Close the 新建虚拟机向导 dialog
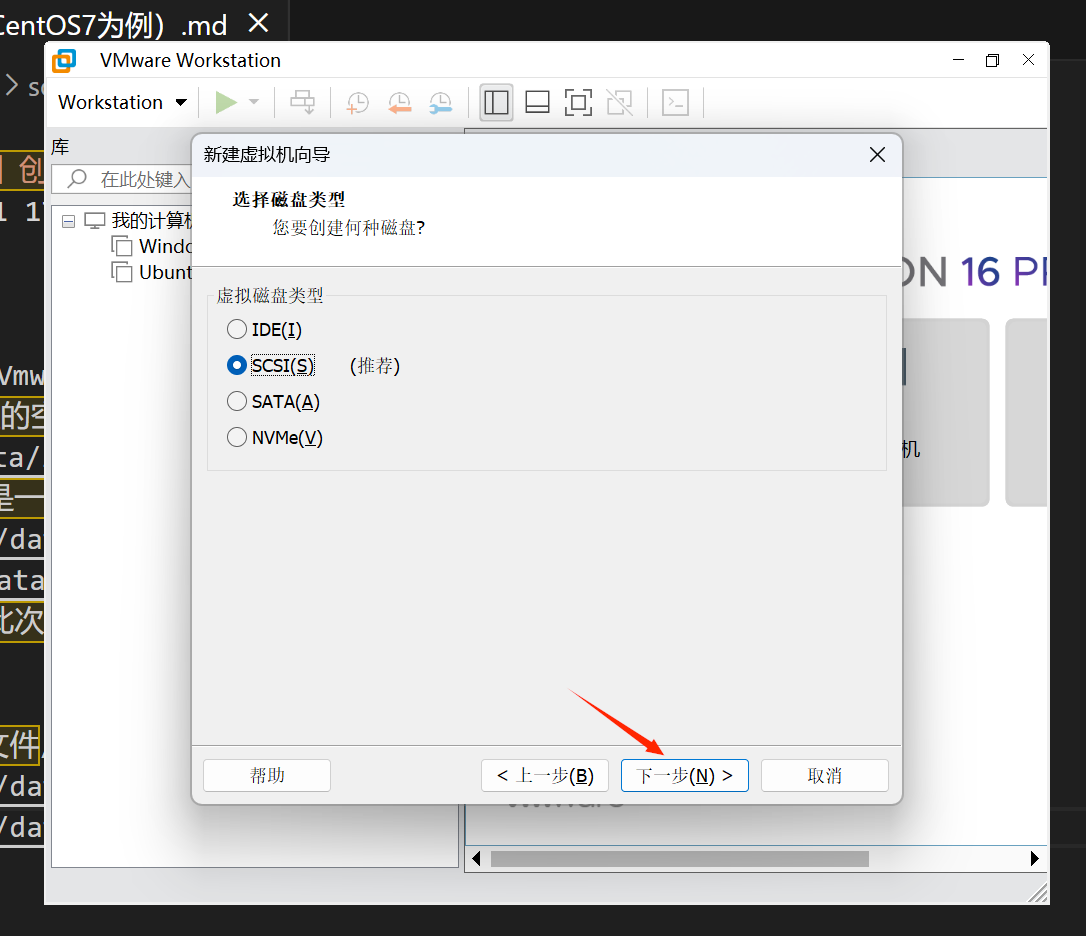 [x=878, y=154]
